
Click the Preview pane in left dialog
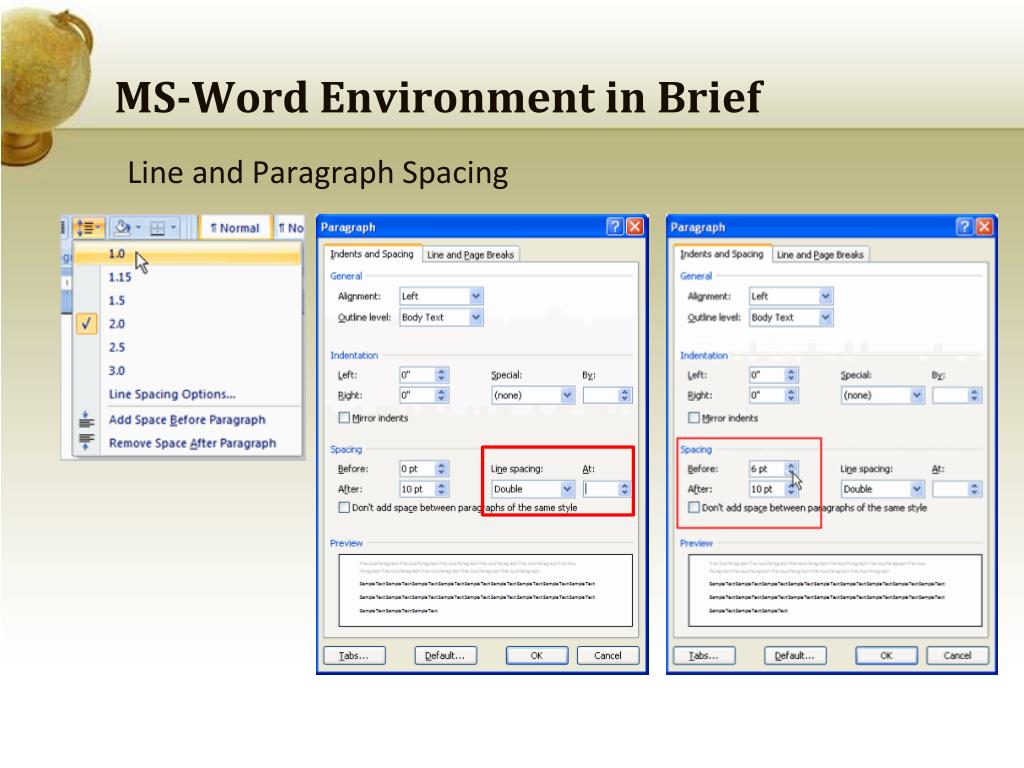(486, 590)
